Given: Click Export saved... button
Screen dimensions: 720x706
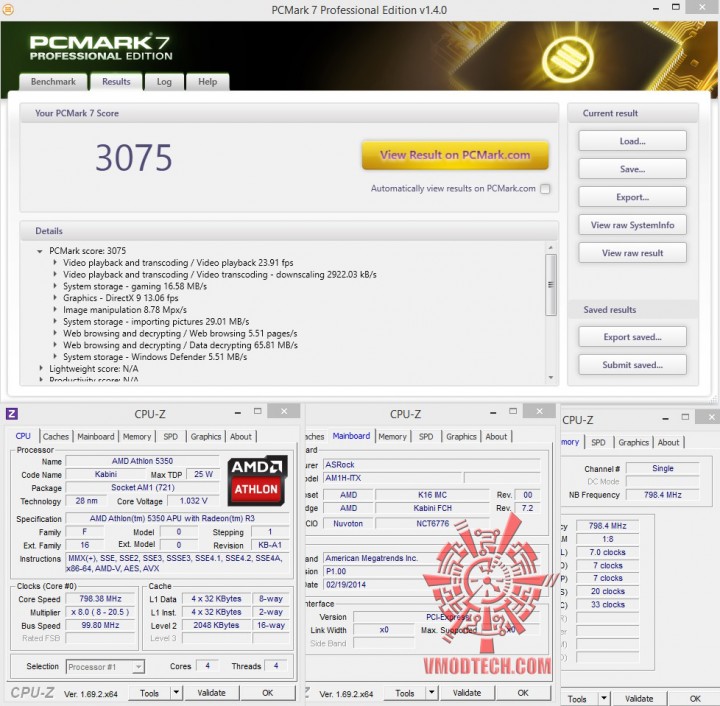Looking at the screenshot, I should point(632,337).
